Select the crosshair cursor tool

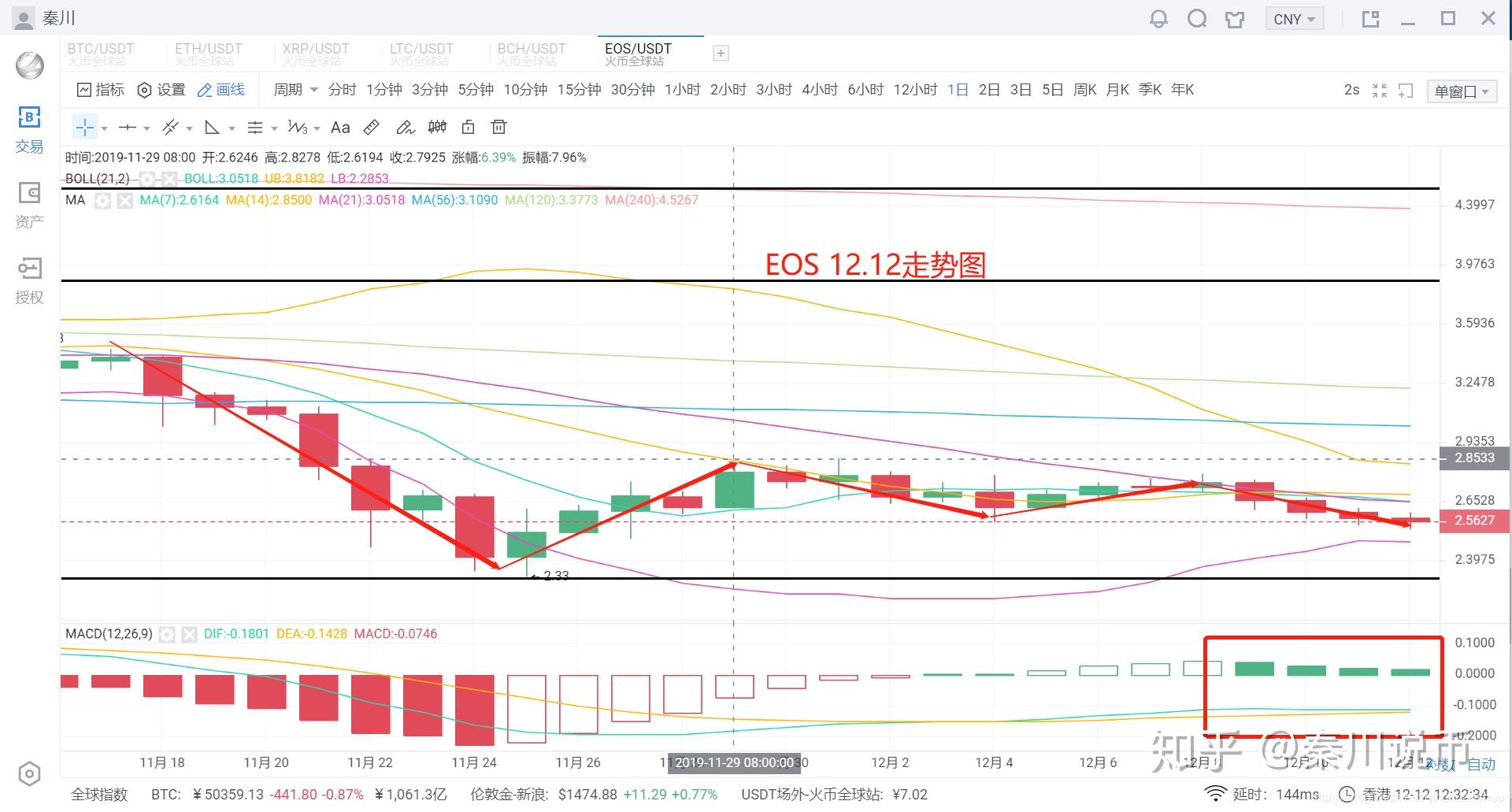point(85,128)
